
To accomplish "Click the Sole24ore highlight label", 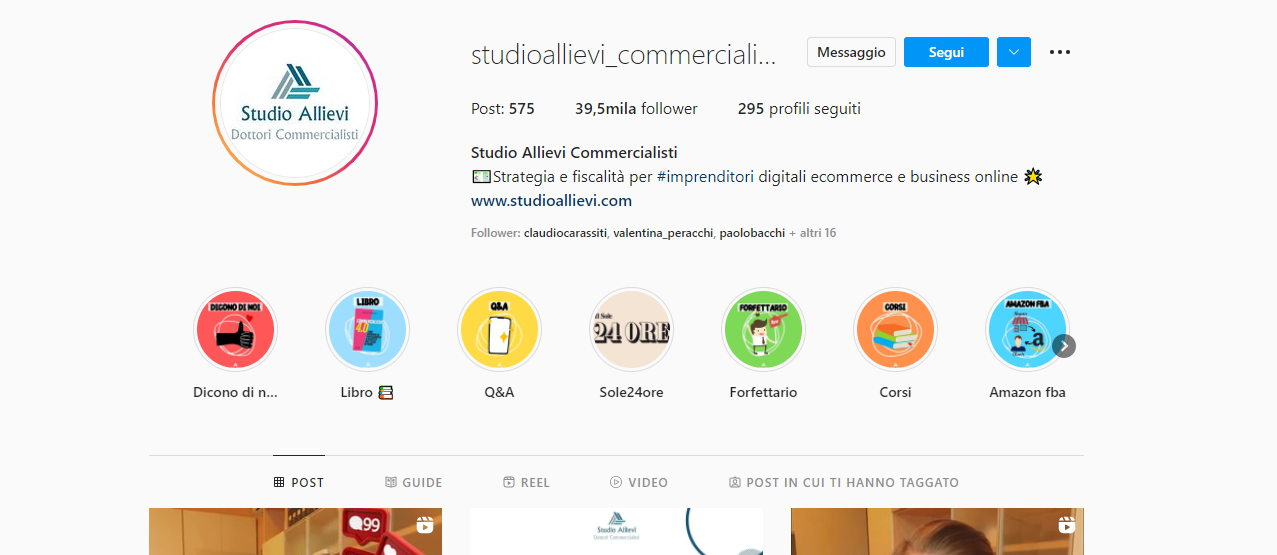I will coord(631,393).
